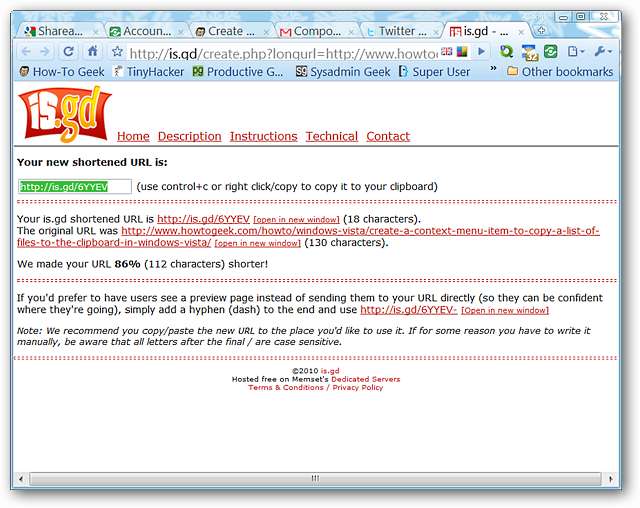The width and height of the screenshot is (640, 508).
Task: Open the Terms & Conditions link
Action: 286,387
